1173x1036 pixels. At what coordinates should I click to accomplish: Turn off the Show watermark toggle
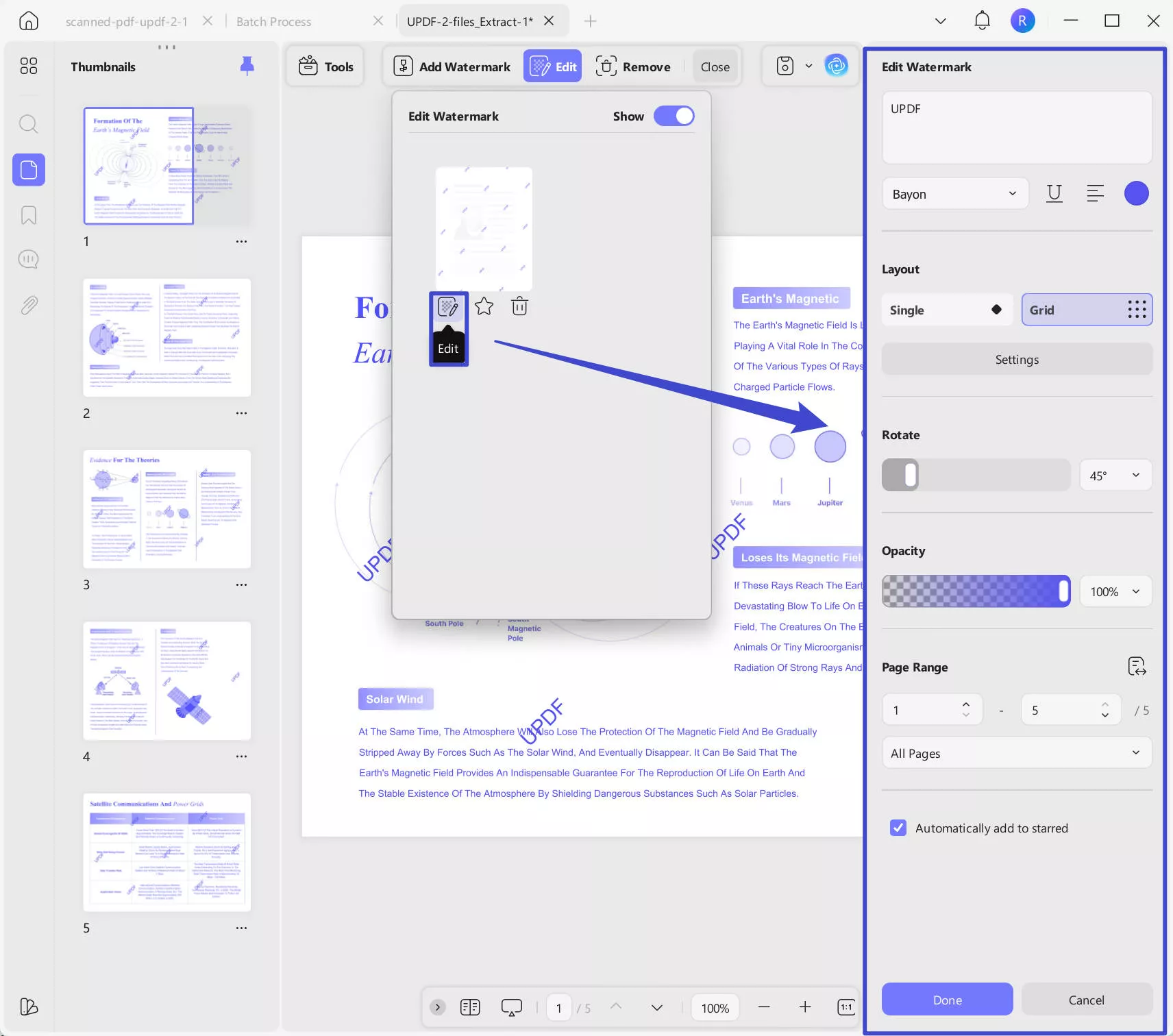(x=674, y=116)
